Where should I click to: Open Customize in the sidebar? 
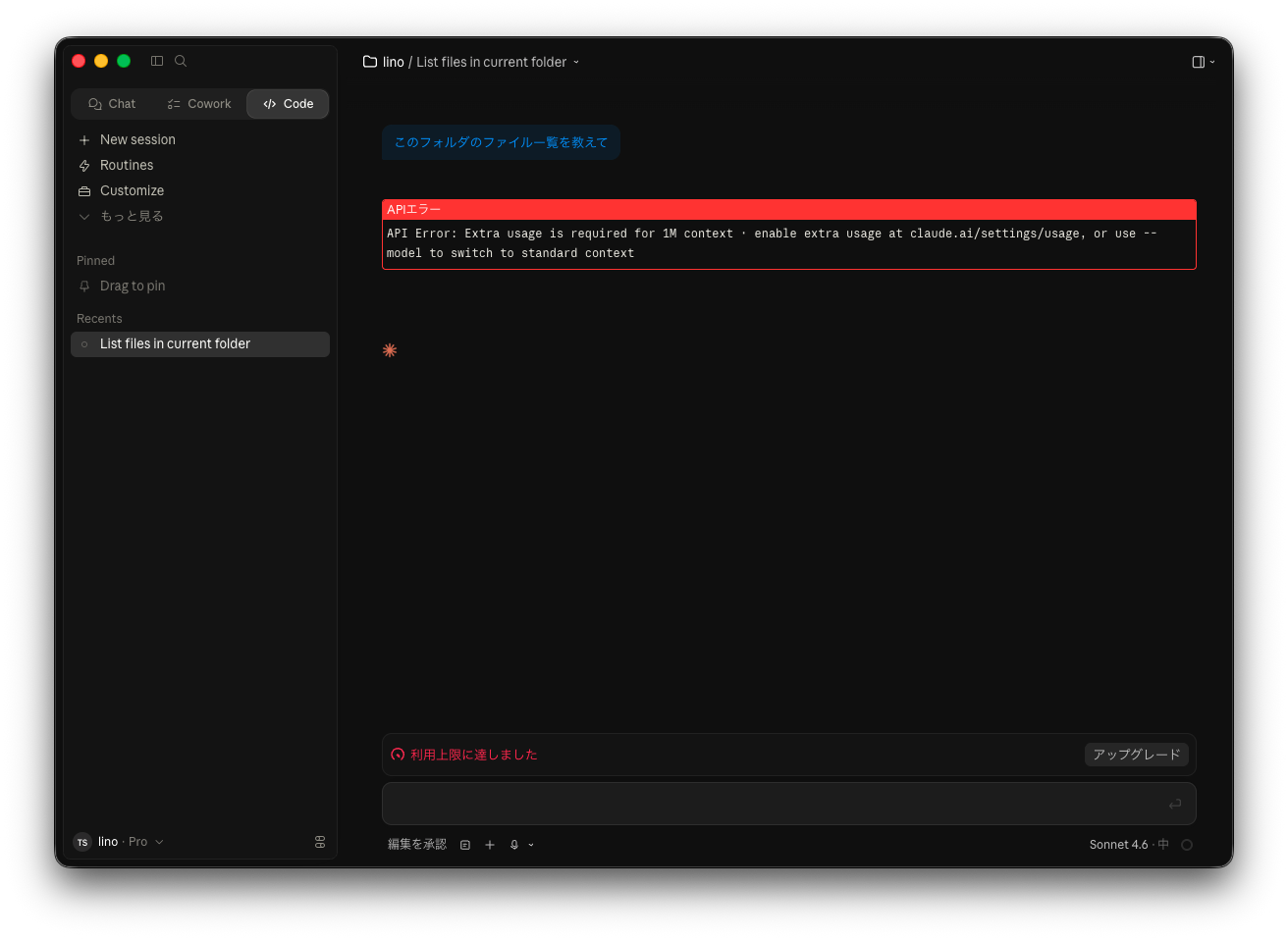click(200, 191)
